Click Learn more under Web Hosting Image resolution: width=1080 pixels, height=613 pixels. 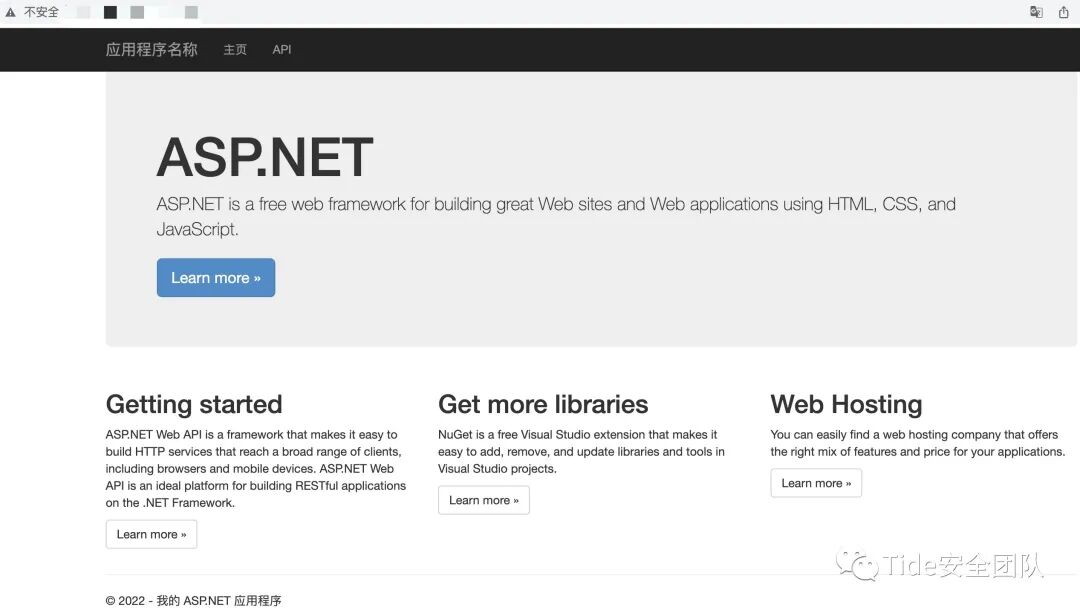816,483
